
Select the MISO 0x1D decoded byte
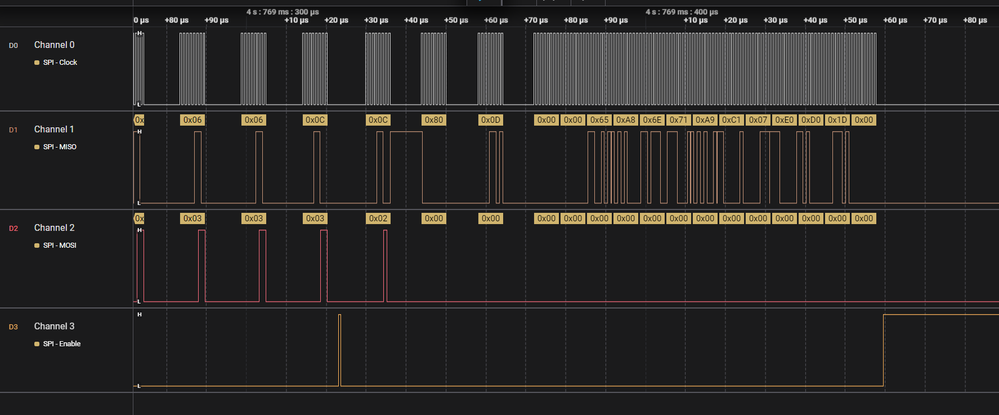[838, 120]
